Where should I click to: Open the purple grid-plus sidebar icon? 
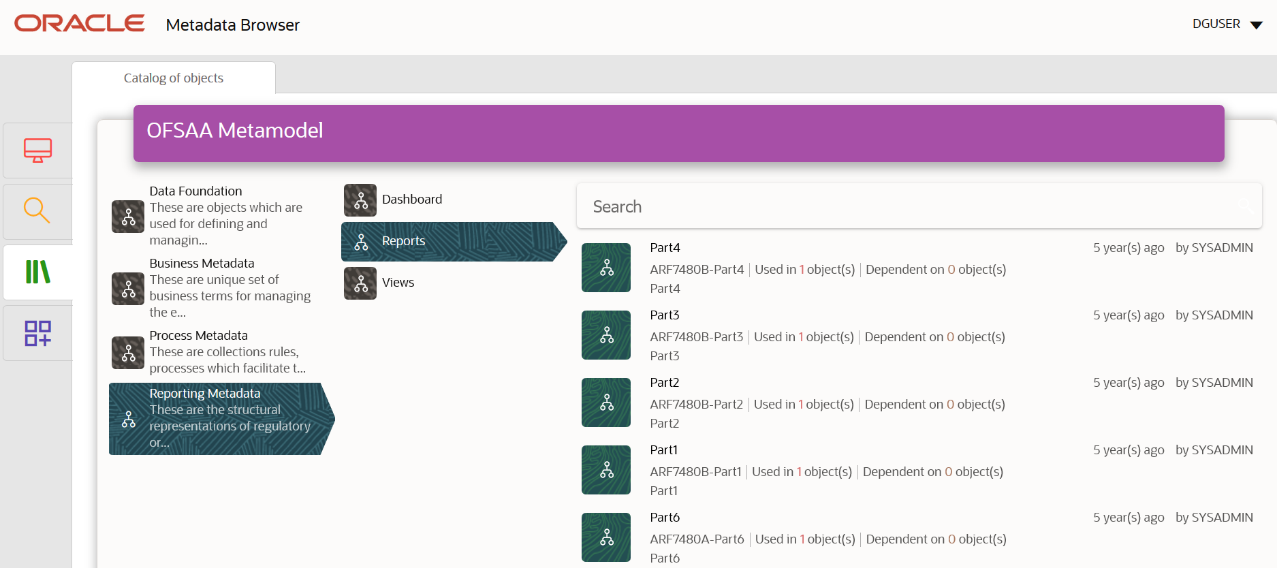pos(37,333)
